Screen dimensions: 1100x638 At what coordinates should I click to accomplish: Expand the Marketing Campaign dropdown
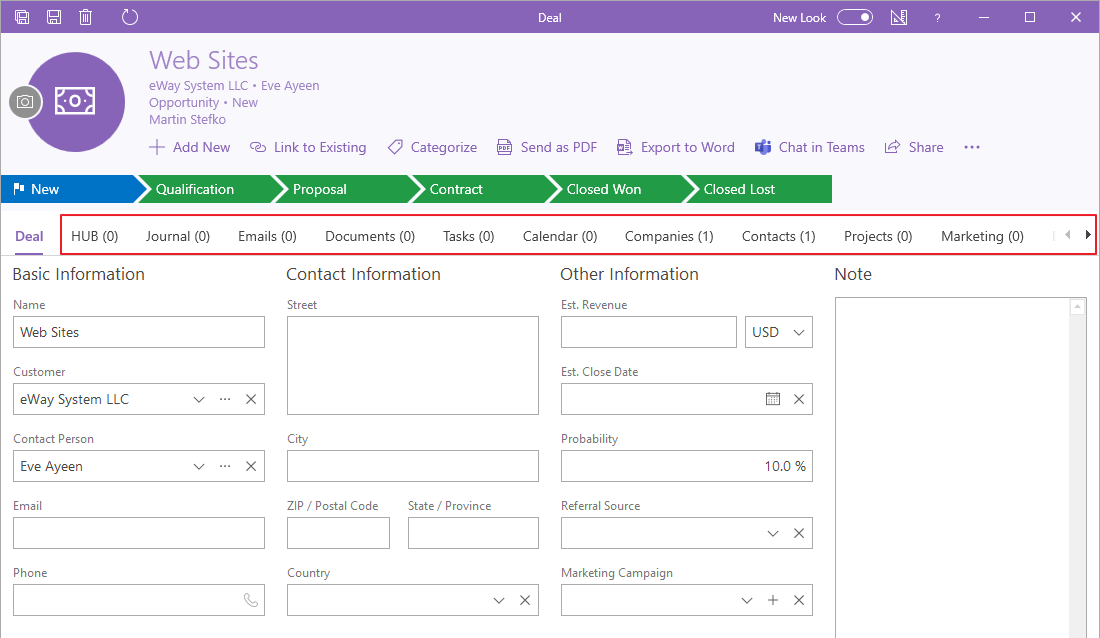point(747,600)
